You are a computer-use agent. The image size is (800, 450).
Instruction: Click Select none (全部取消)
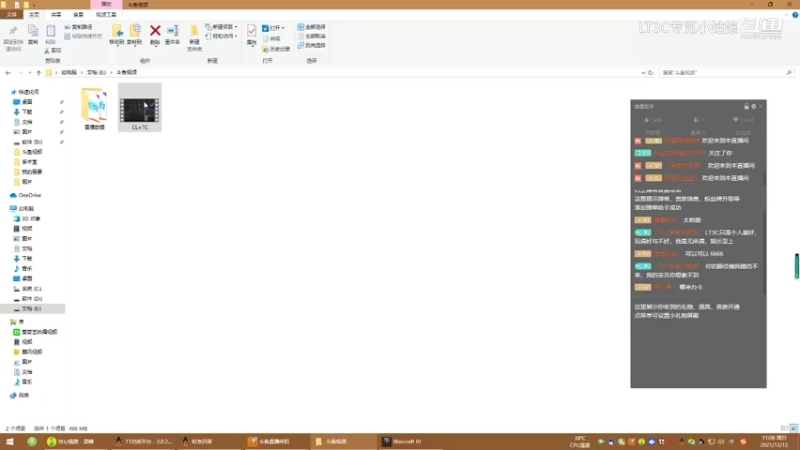point(312,36)
